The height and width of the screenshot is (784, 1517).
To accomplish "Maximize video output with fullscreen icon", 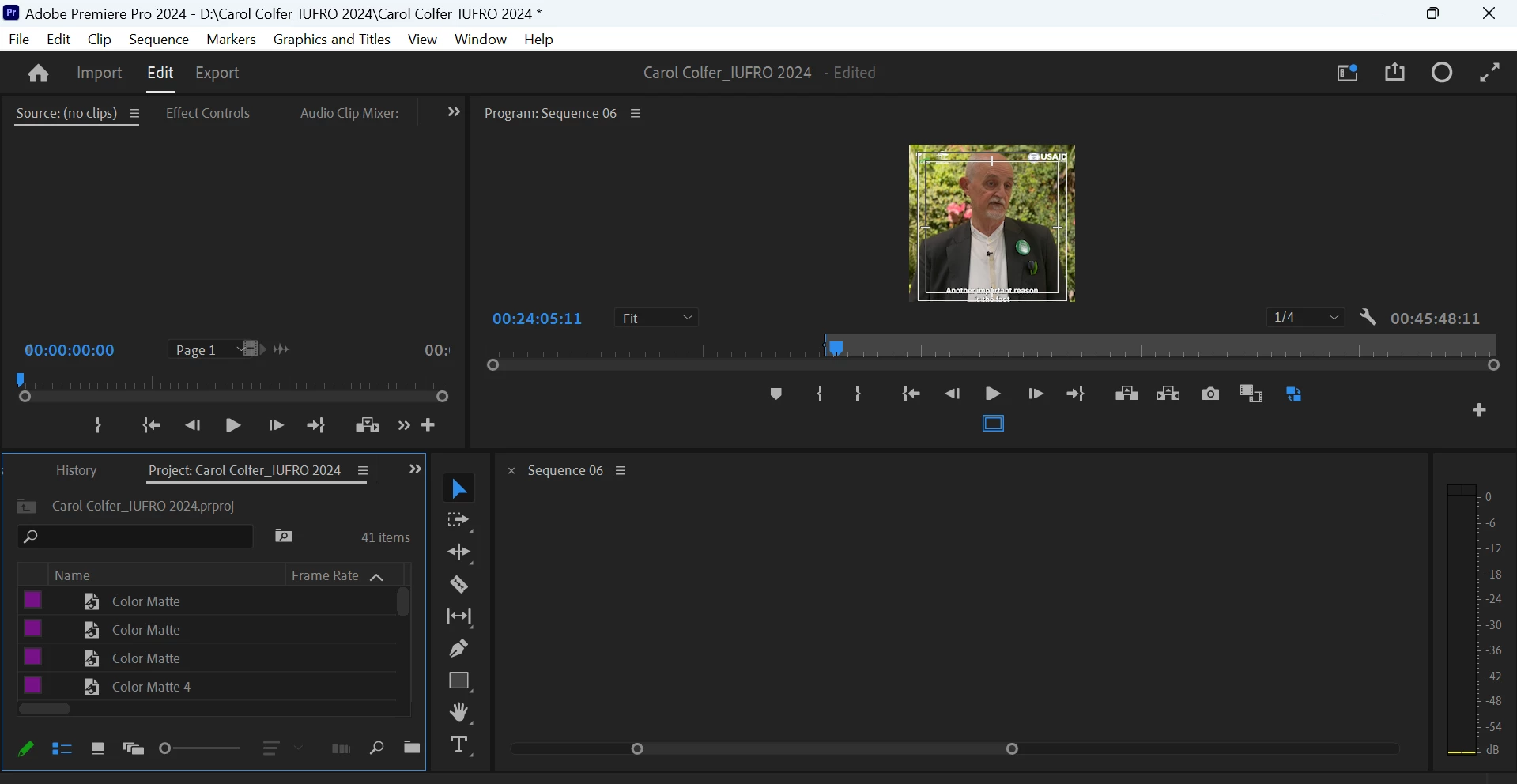I will [x=1490, y=73].
